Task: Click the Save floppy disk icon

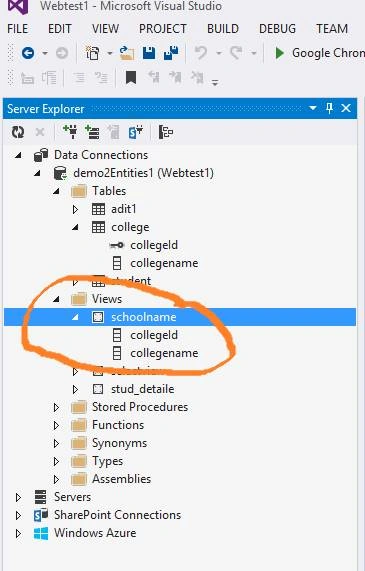Action: (149, 53)
